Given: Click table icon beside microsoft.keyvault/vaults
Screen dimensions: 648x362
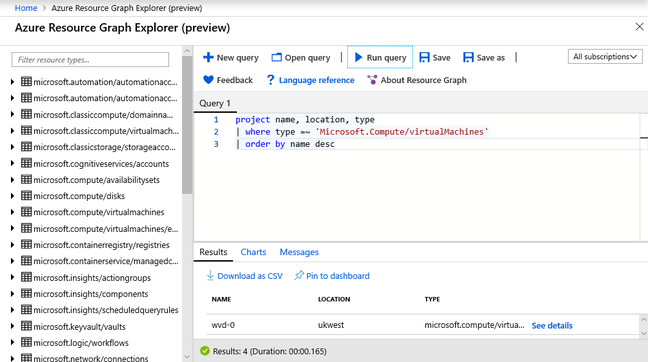Looking at the screenshot, I should [26, 326].
